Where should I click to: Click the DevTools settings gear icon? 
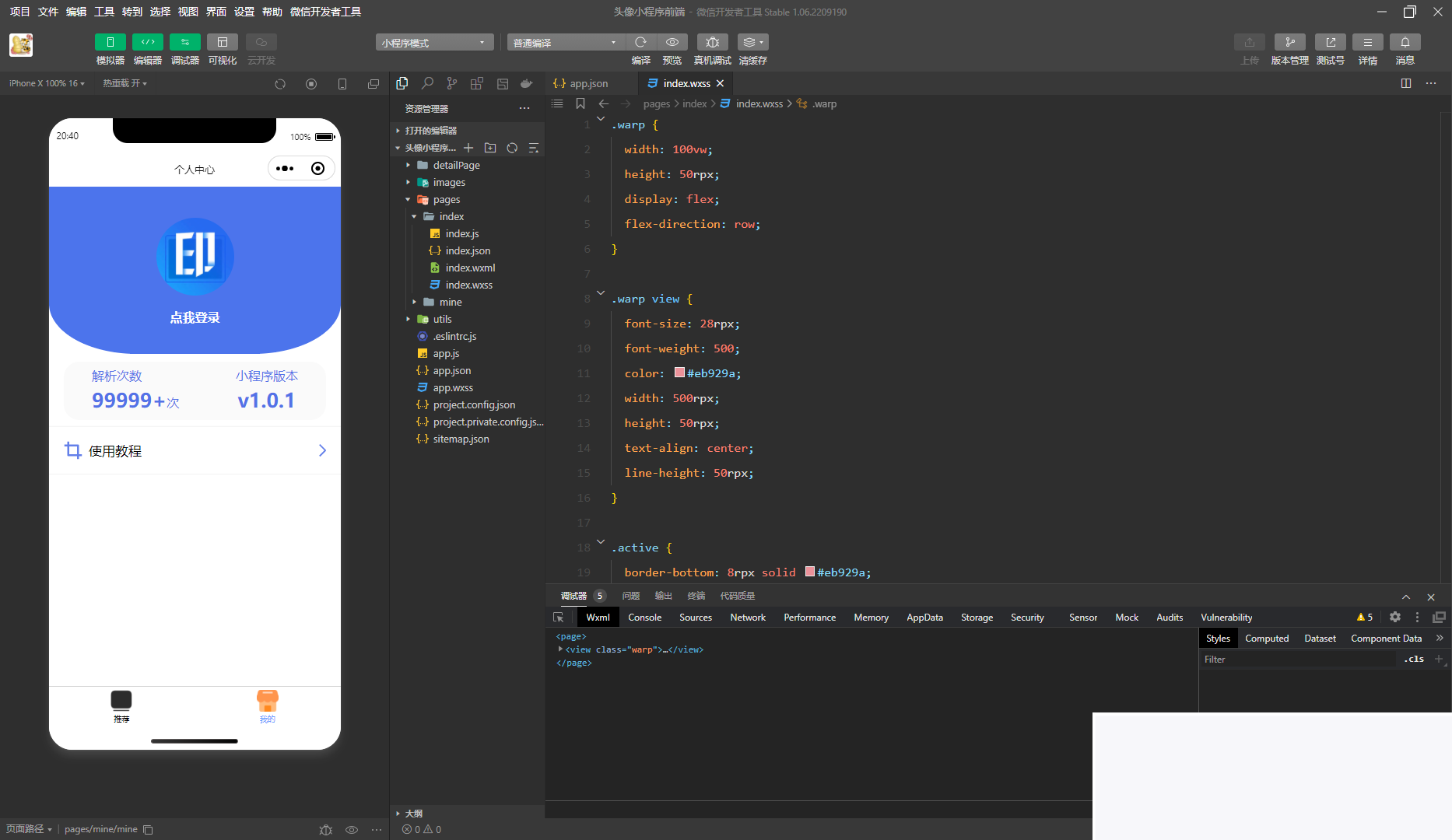1395,617
